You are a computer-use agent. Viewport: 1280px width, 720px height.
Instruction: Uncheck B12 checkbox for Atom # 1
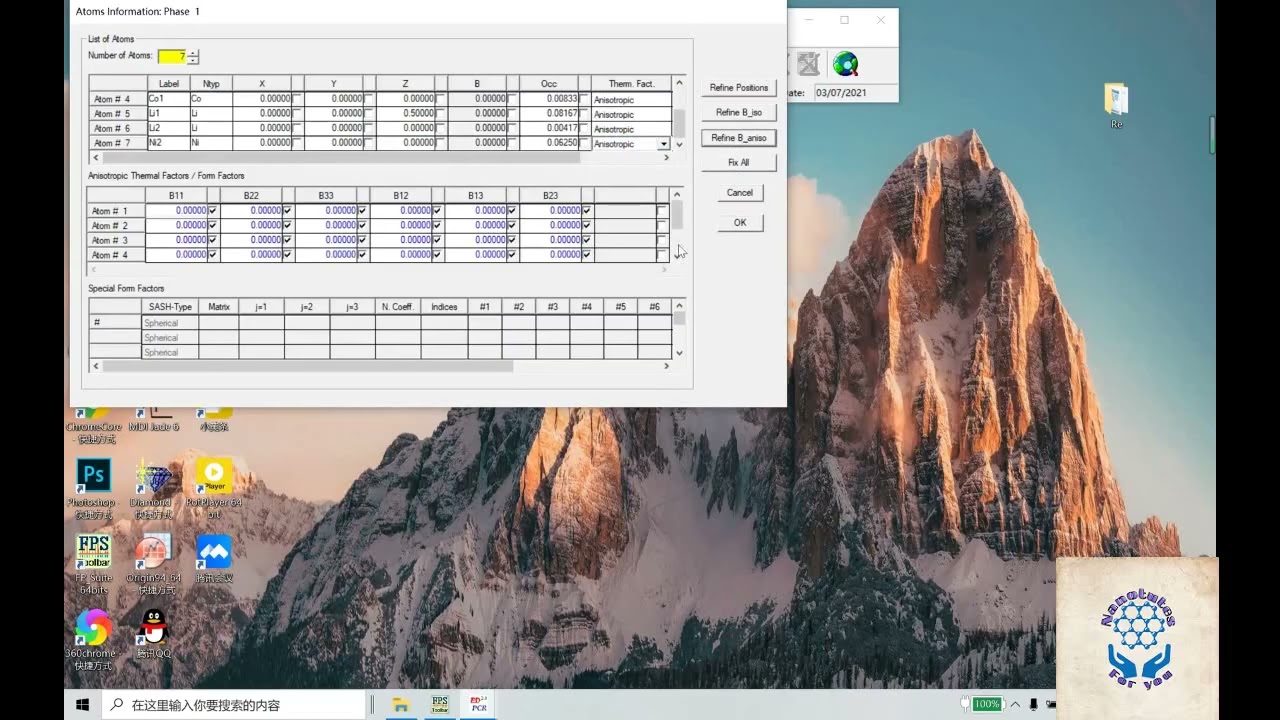pos(437,211)
